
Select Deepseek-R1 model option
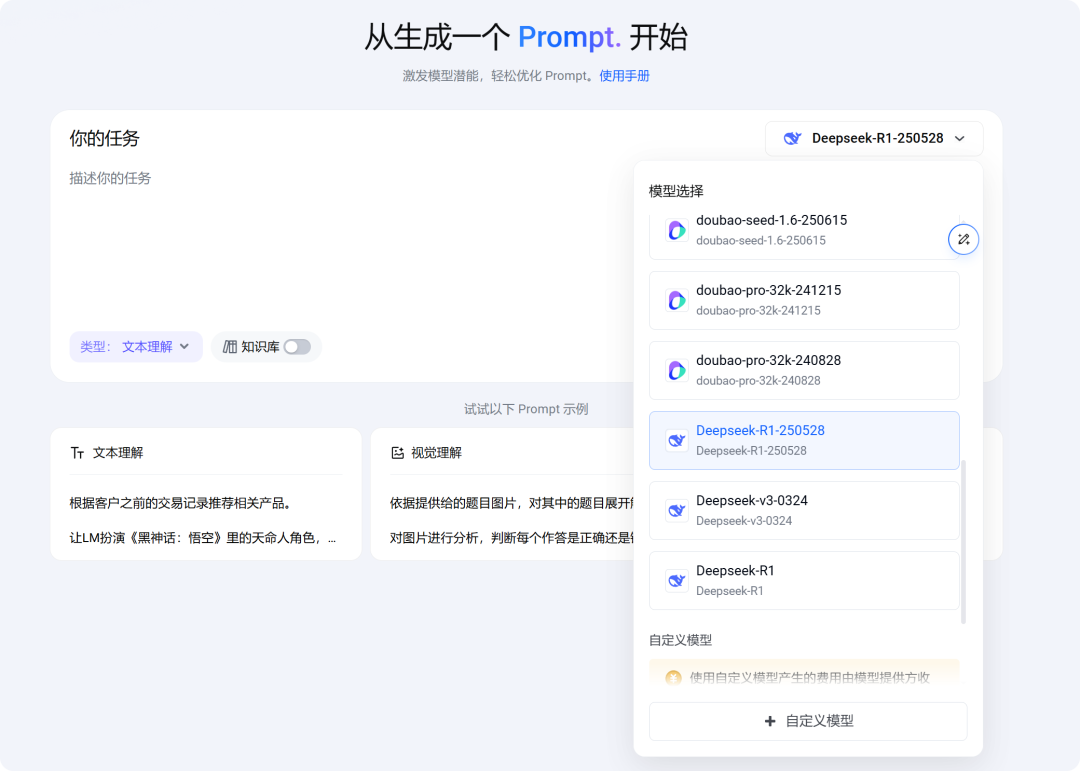[804, 581]
